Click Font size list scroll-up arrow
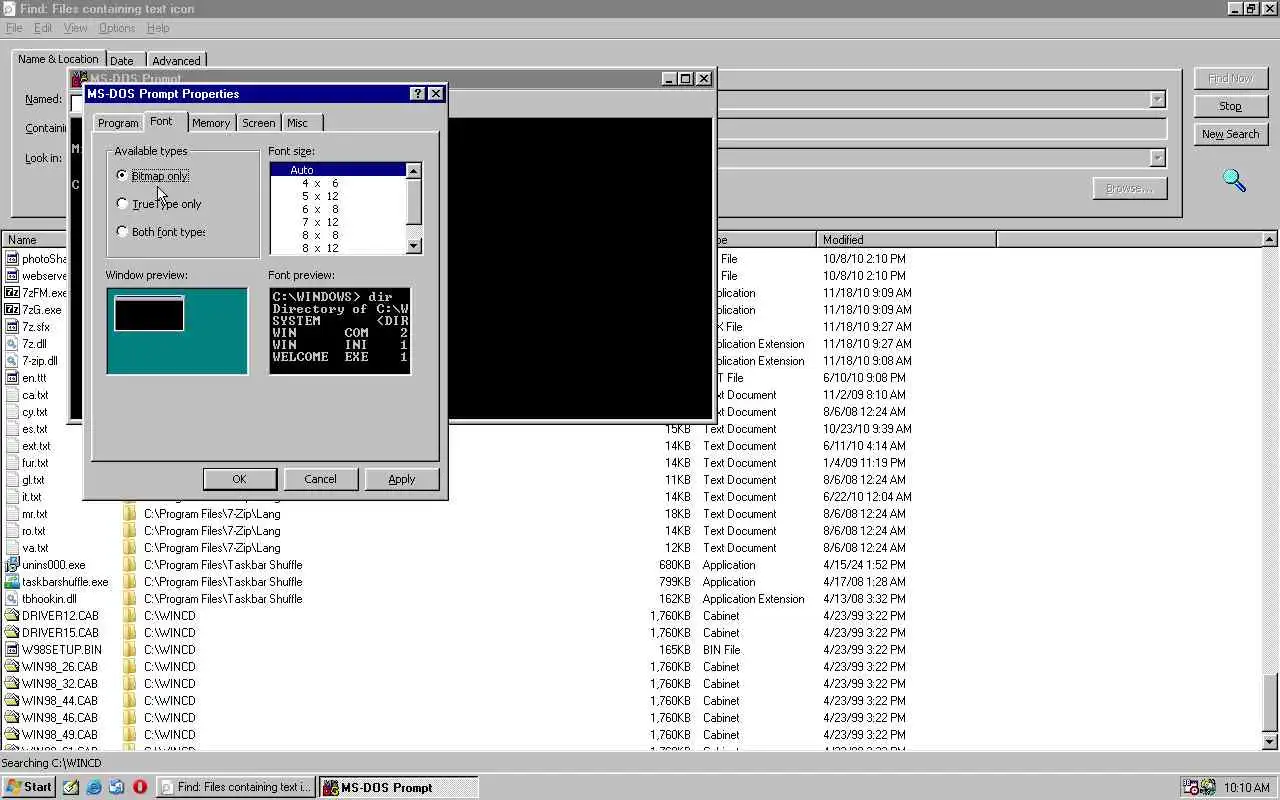The image size is (1280, 800). point(413,171)
